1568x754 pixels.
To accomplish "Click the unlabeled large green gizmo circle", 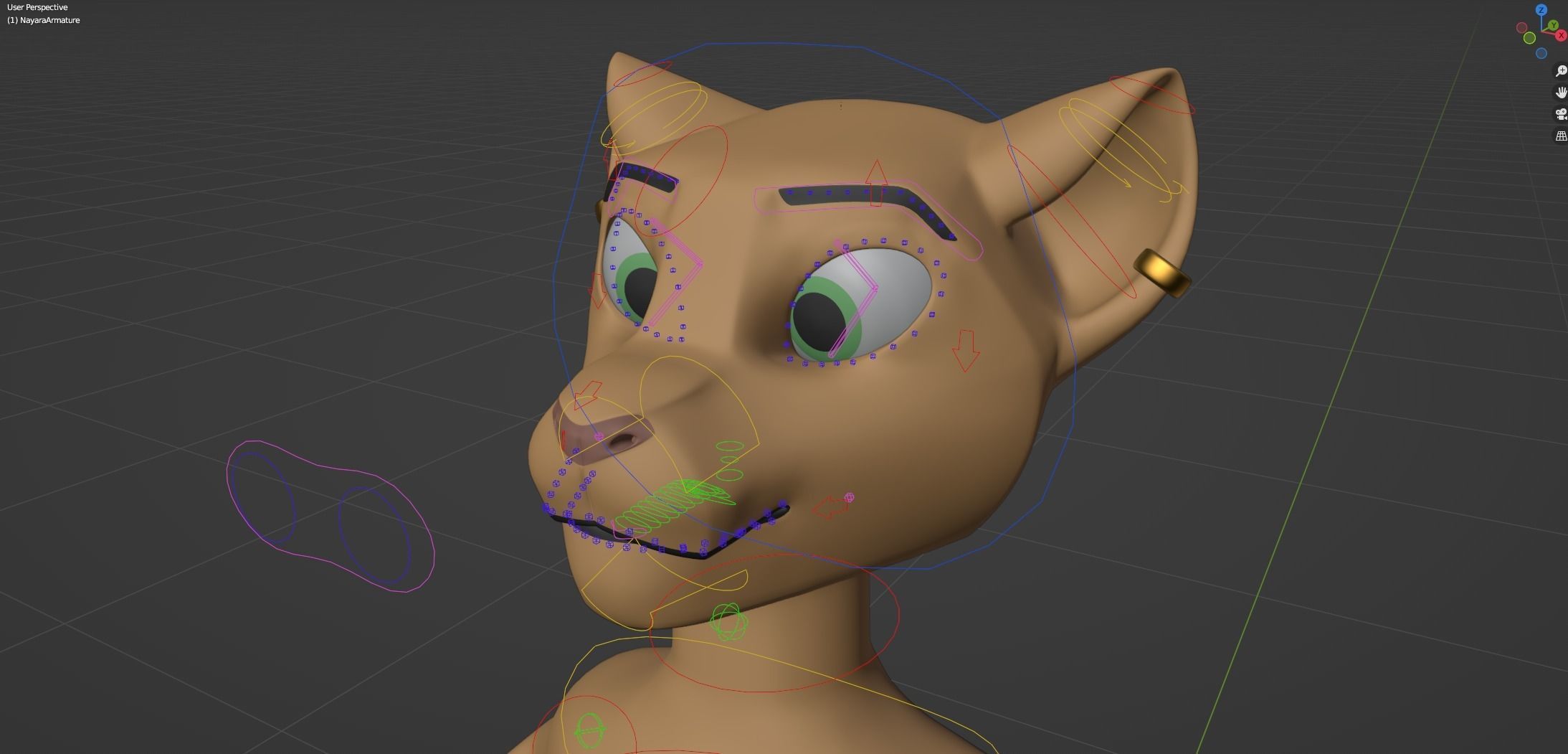I will click(1529, 38).
